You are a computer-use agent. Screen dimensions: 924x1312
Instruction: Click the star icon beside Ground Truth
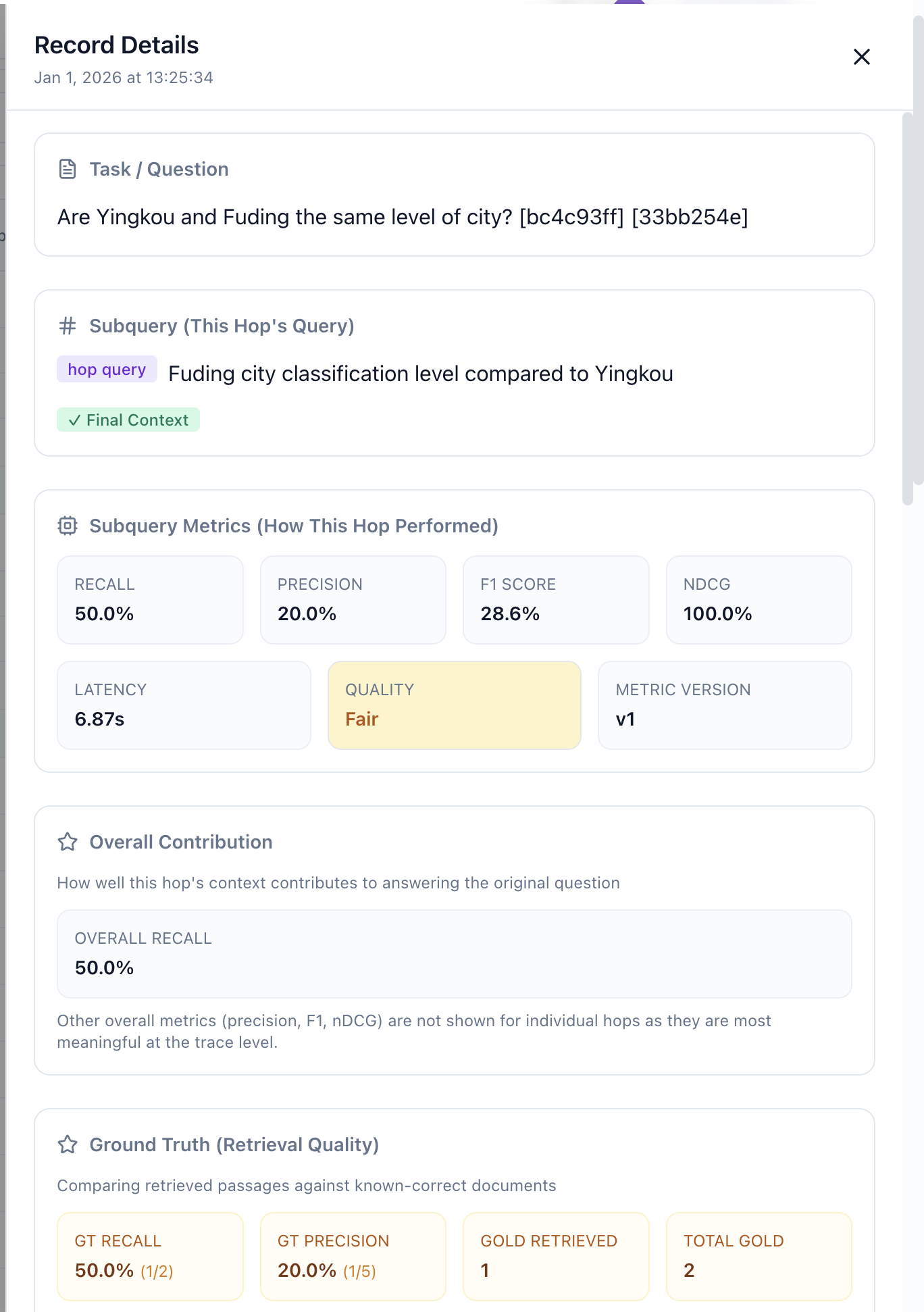[x=68, y=1144]
